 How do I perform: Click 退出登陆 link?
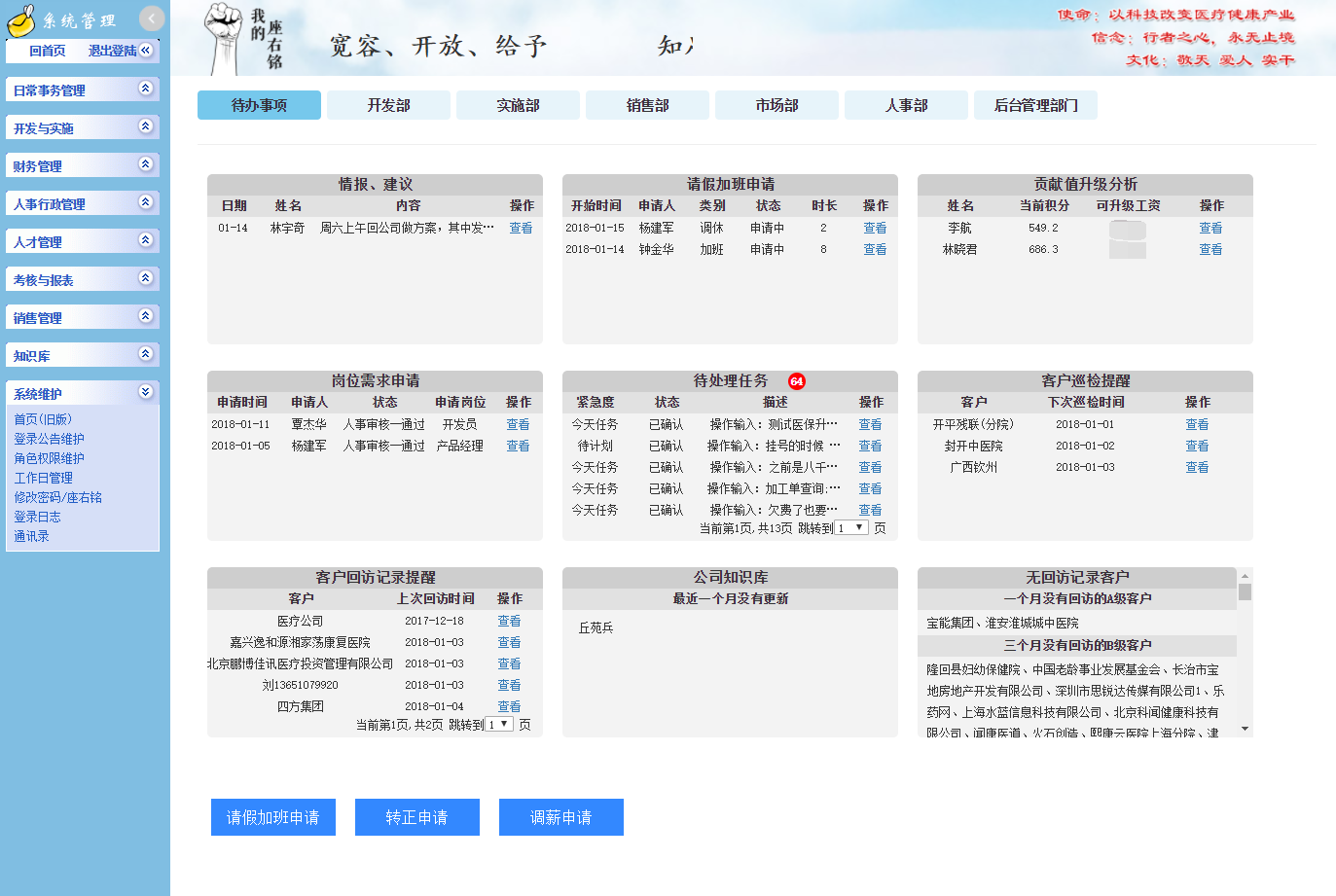point(112,51)
